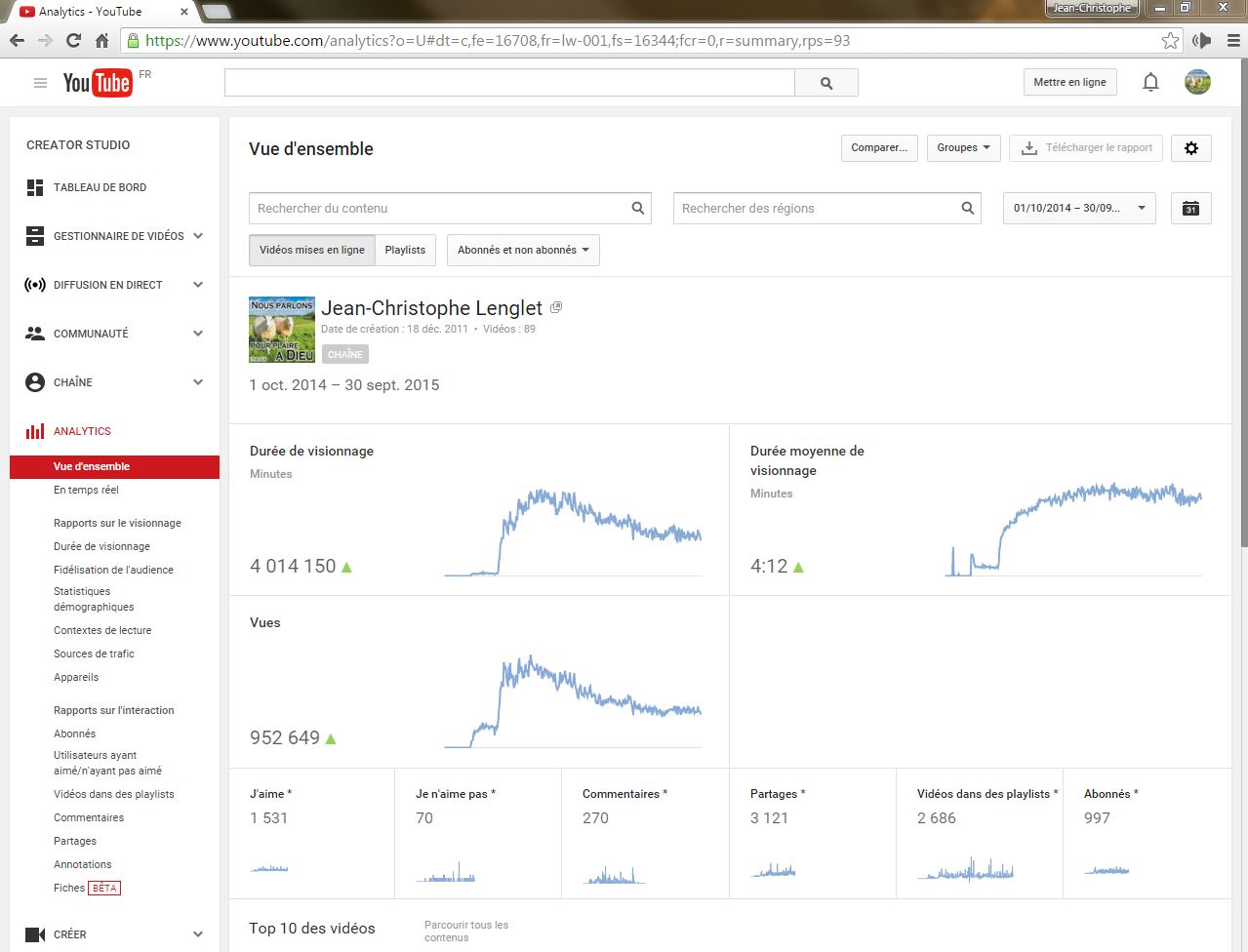Open Statistiques démographiques report
This screenshot has height=952, width=1248.
pyautogui.click(x=94, y=599)
